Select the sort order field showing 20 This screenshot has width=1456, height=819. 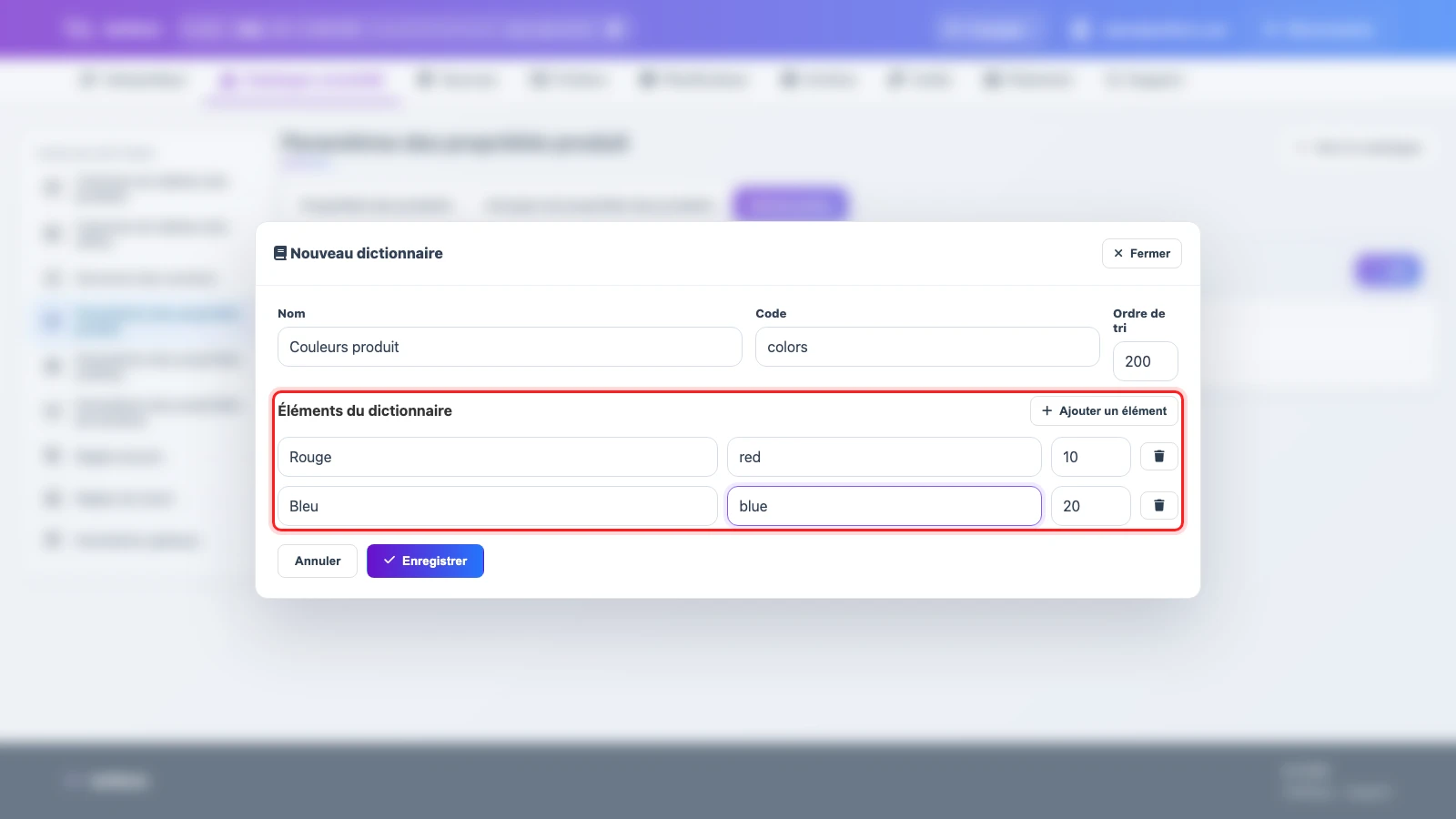click(1091, 506)
